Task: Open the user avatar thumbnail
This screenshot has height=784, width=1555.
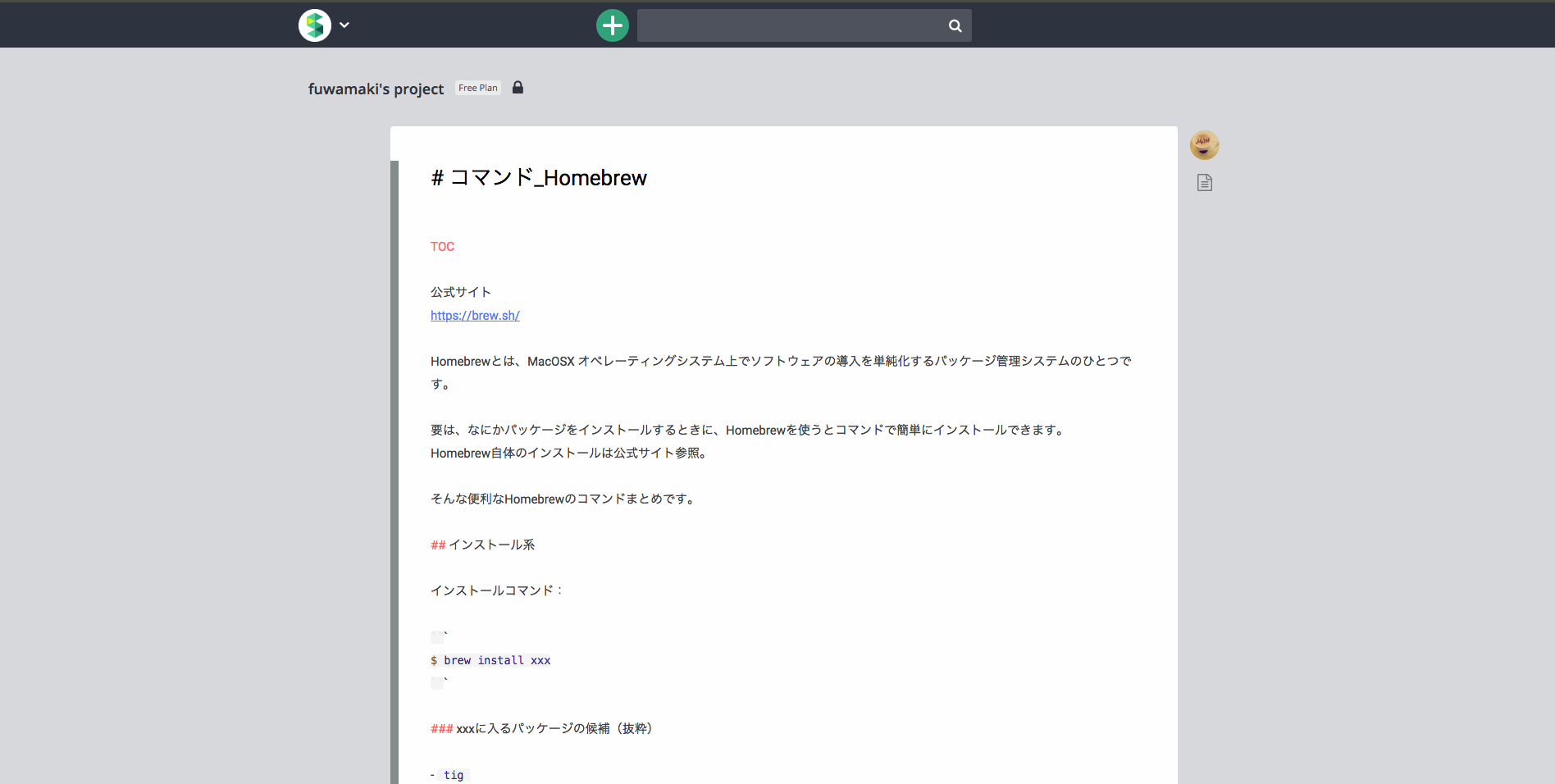Action: click(x=1205, y=145)
